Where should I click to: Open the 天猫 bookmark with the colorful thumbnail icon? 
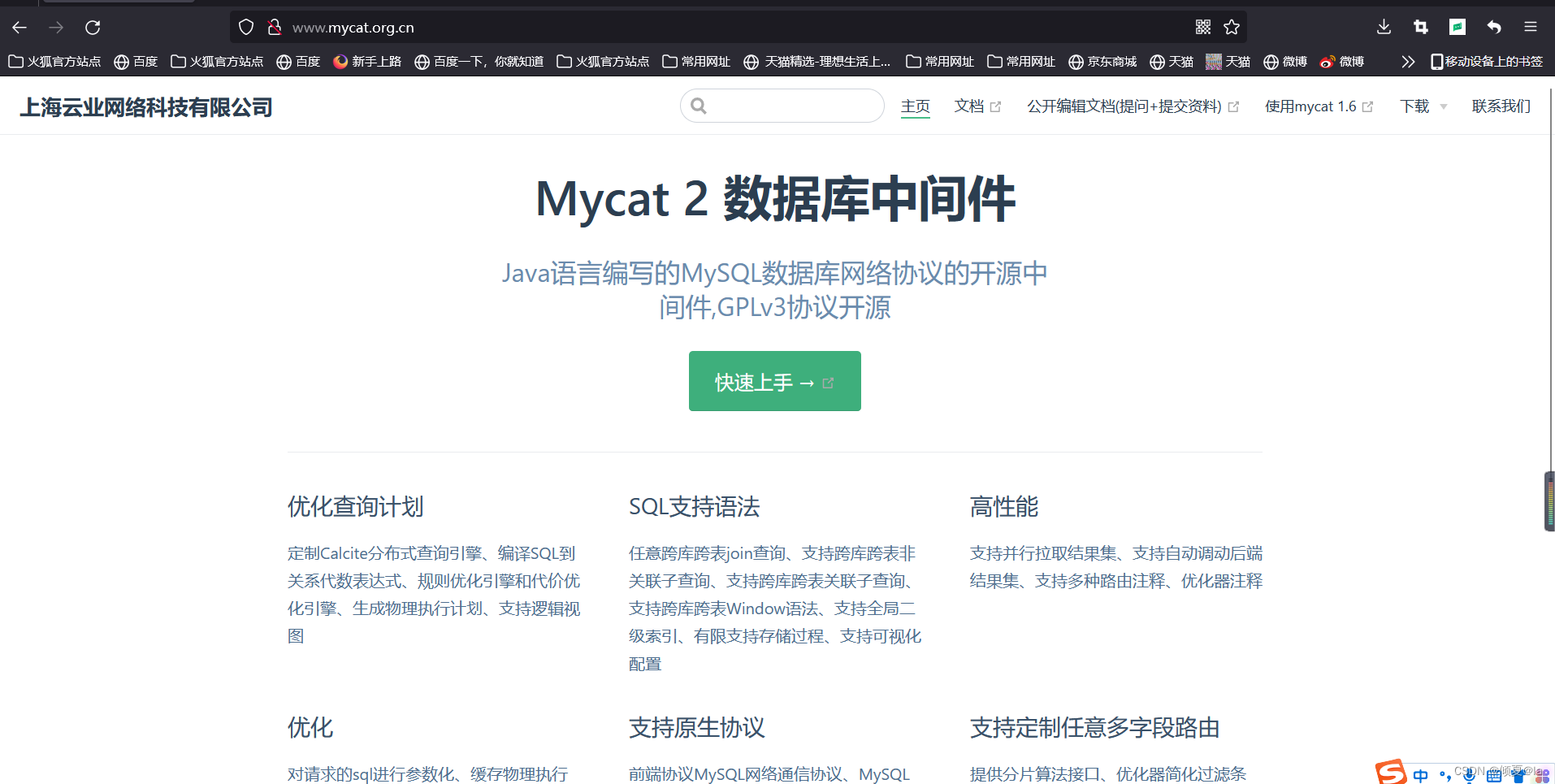tap(1228, 62)
